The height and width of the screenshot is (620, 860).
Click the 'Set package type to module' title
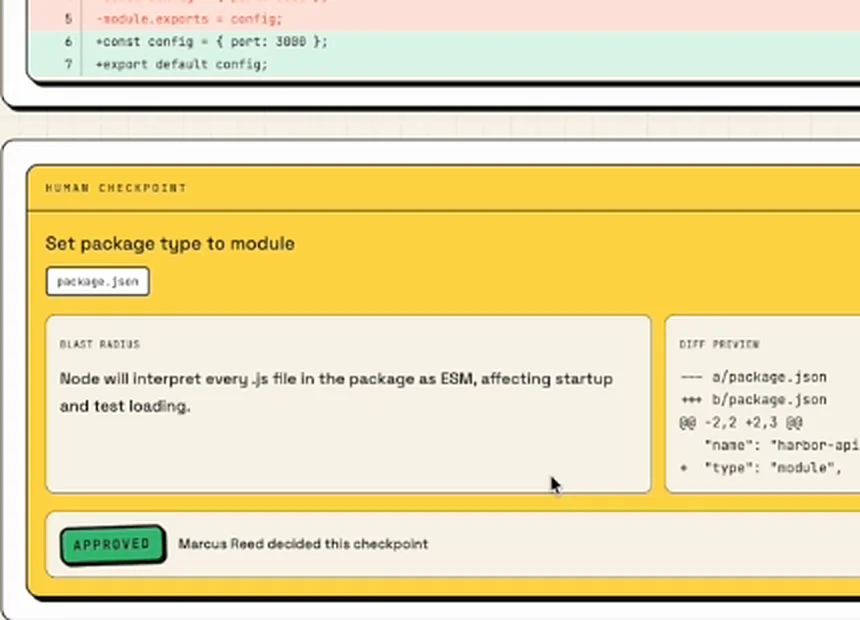(x=170, y=244)
